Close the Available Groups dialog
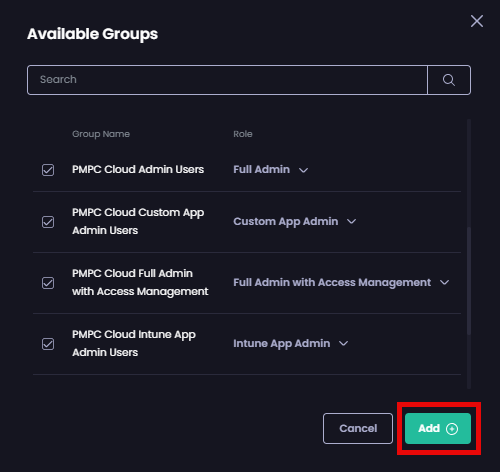 477,21
